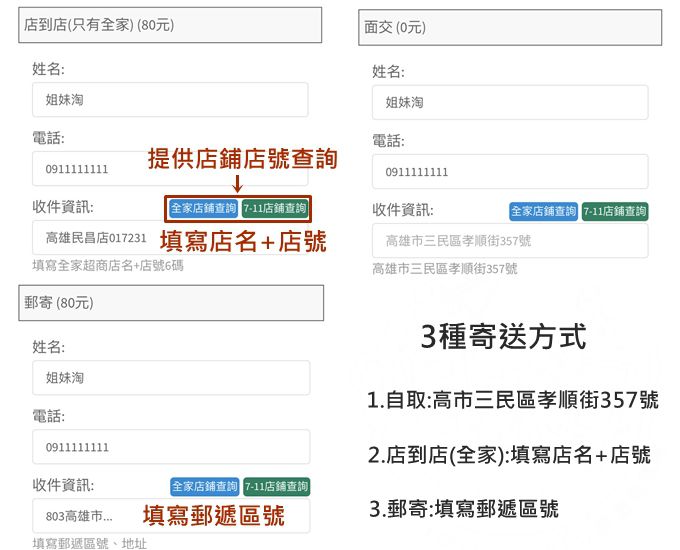This screenshot has width=680, height=550.
Task: Click the name field in the 面交 form
Action: tap(510, 102)
